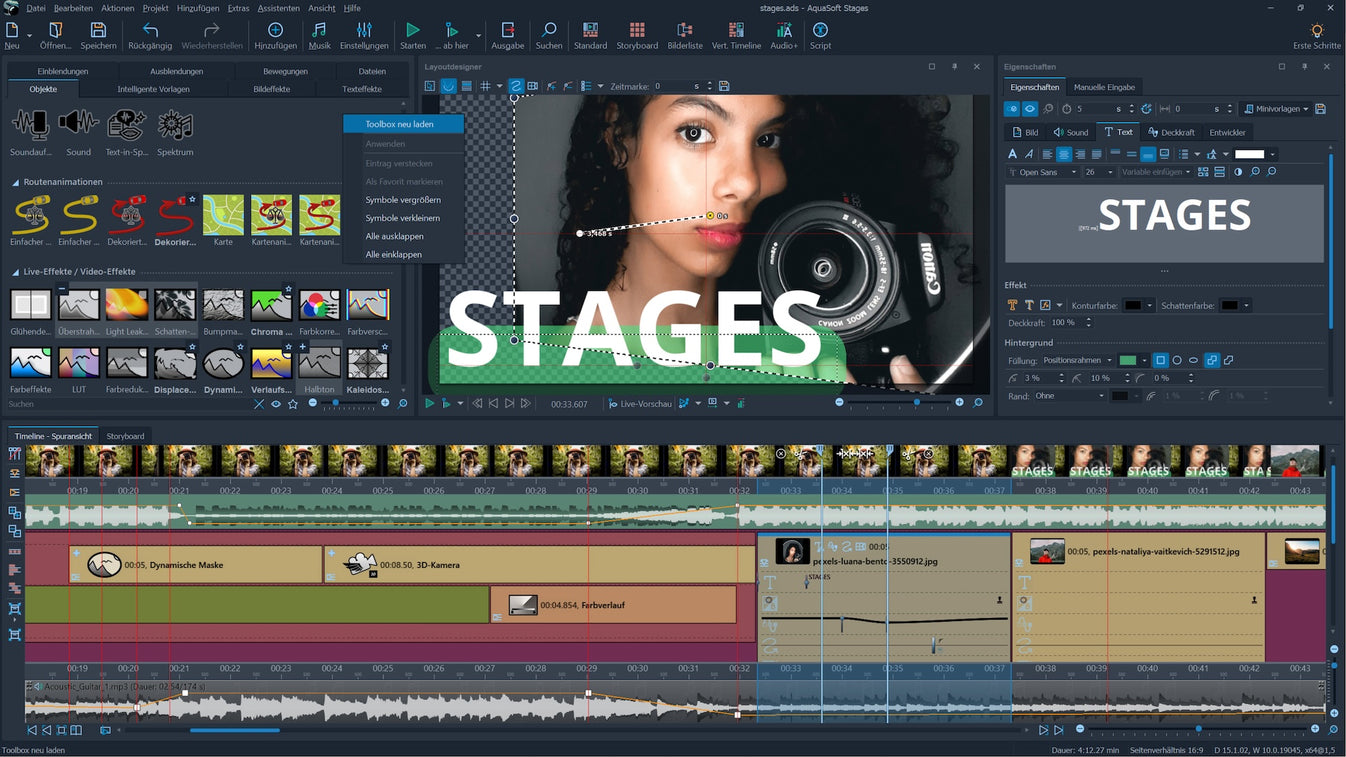Viewport: 1346px width, 757px height.
Task: Save the current Zeitmarke in Layoutdesigner
Action: pyautogui.click(x=723, y=86)
